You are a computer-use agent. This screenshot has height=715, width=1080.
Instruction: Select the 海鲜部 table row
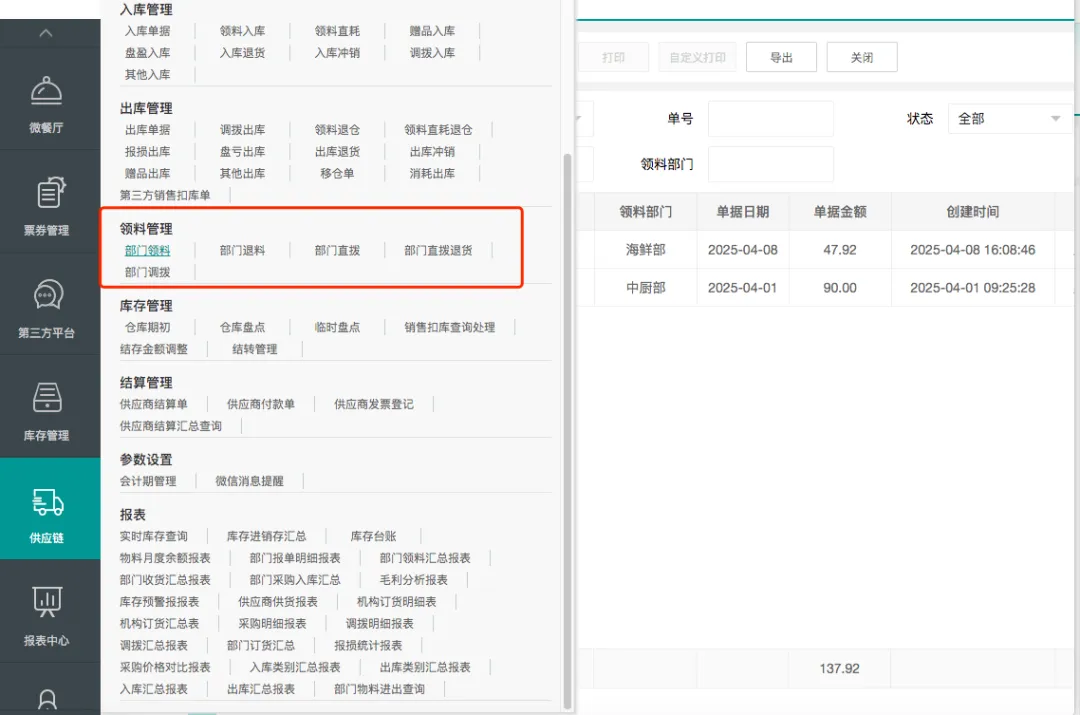click(x=645, y=250)
